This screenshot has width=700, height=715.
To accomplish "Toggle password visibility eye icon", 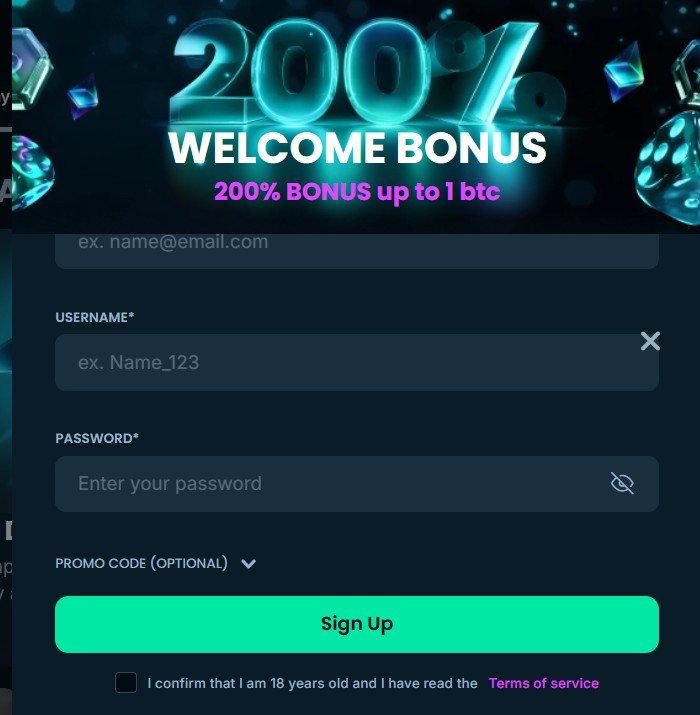I will pos(622,483).
